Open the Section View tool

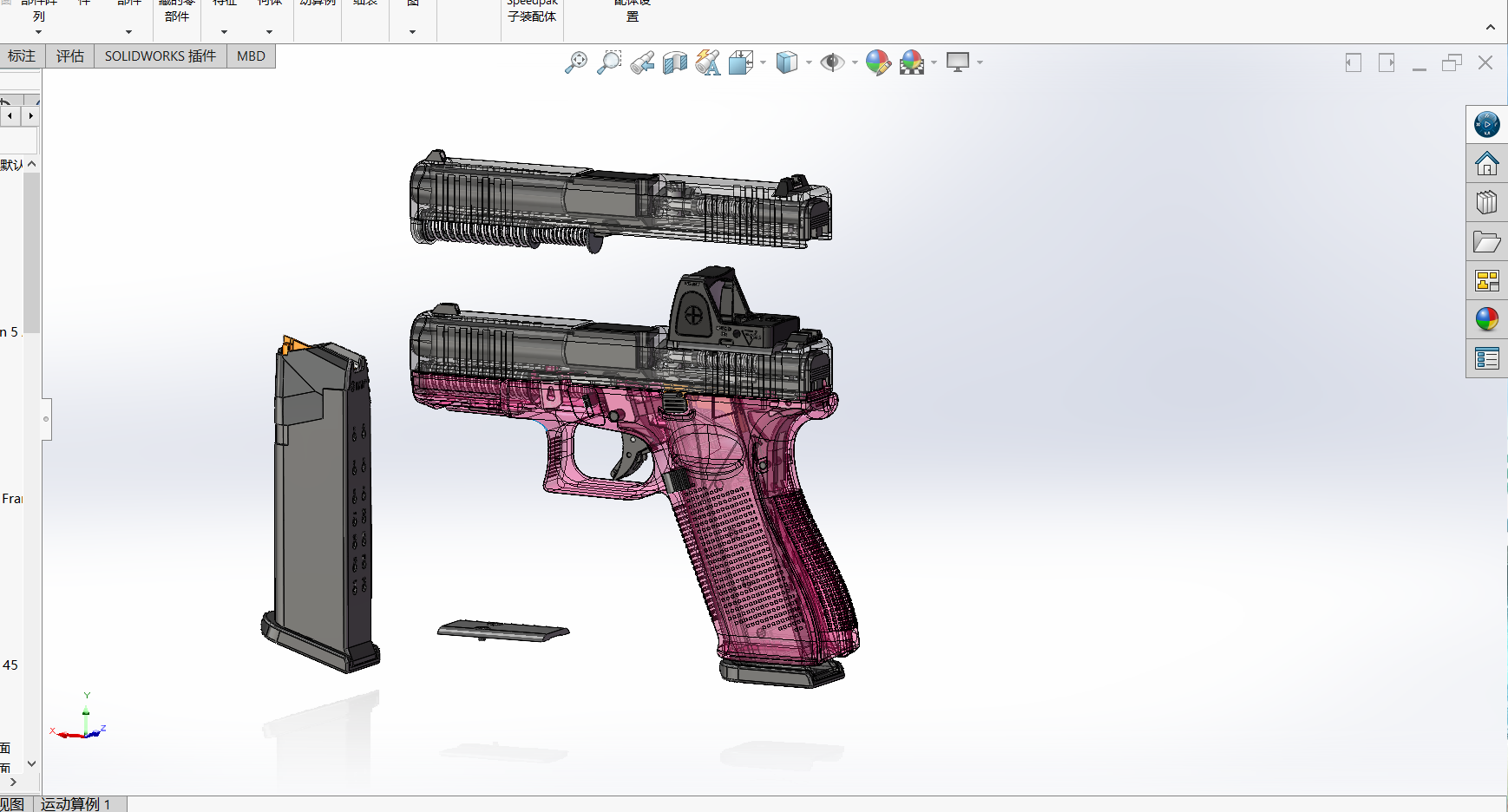click(675, 62)
